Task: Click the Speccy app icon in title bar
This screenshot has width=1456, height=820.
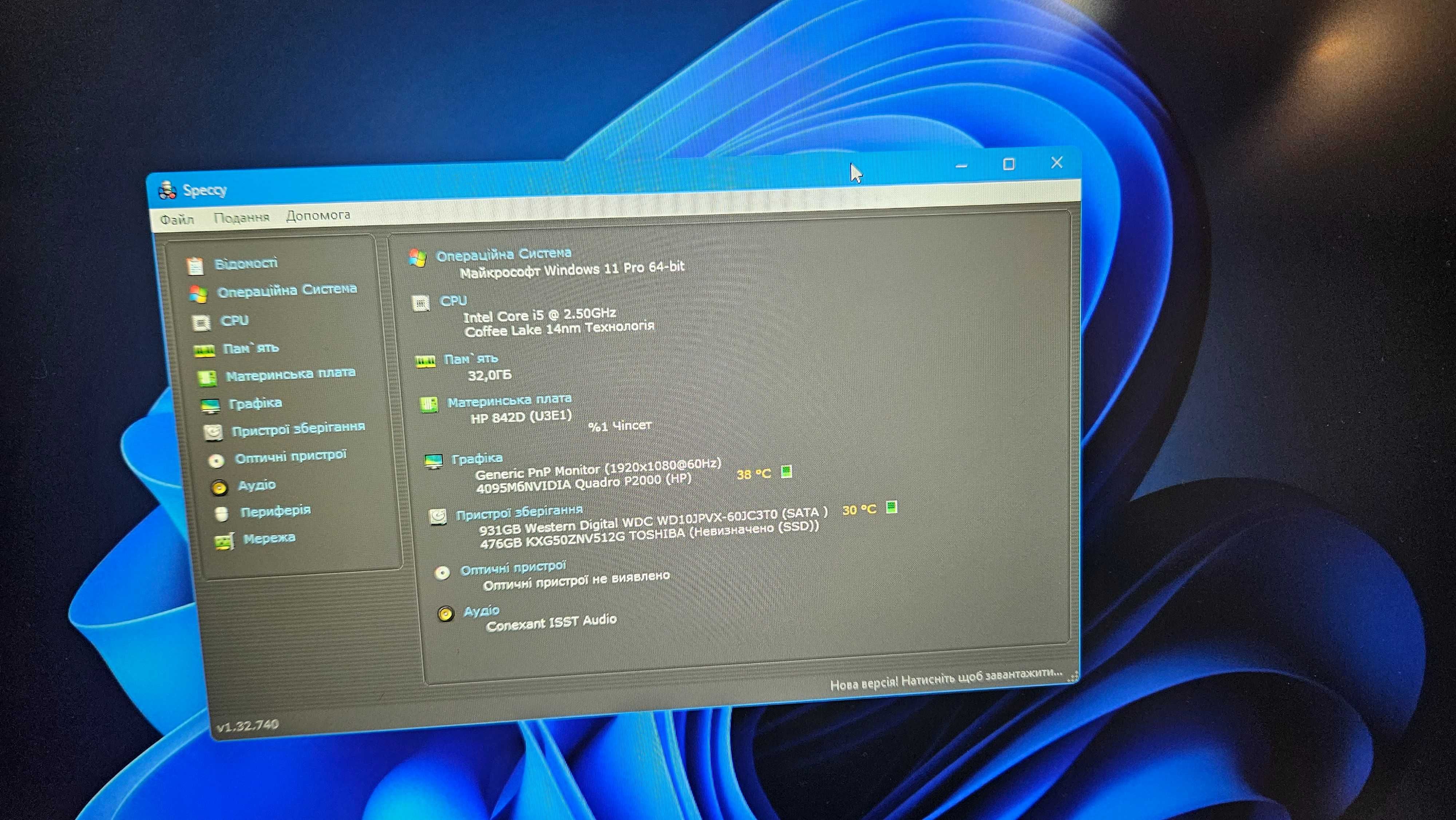Action: click(x=167, y=190)
